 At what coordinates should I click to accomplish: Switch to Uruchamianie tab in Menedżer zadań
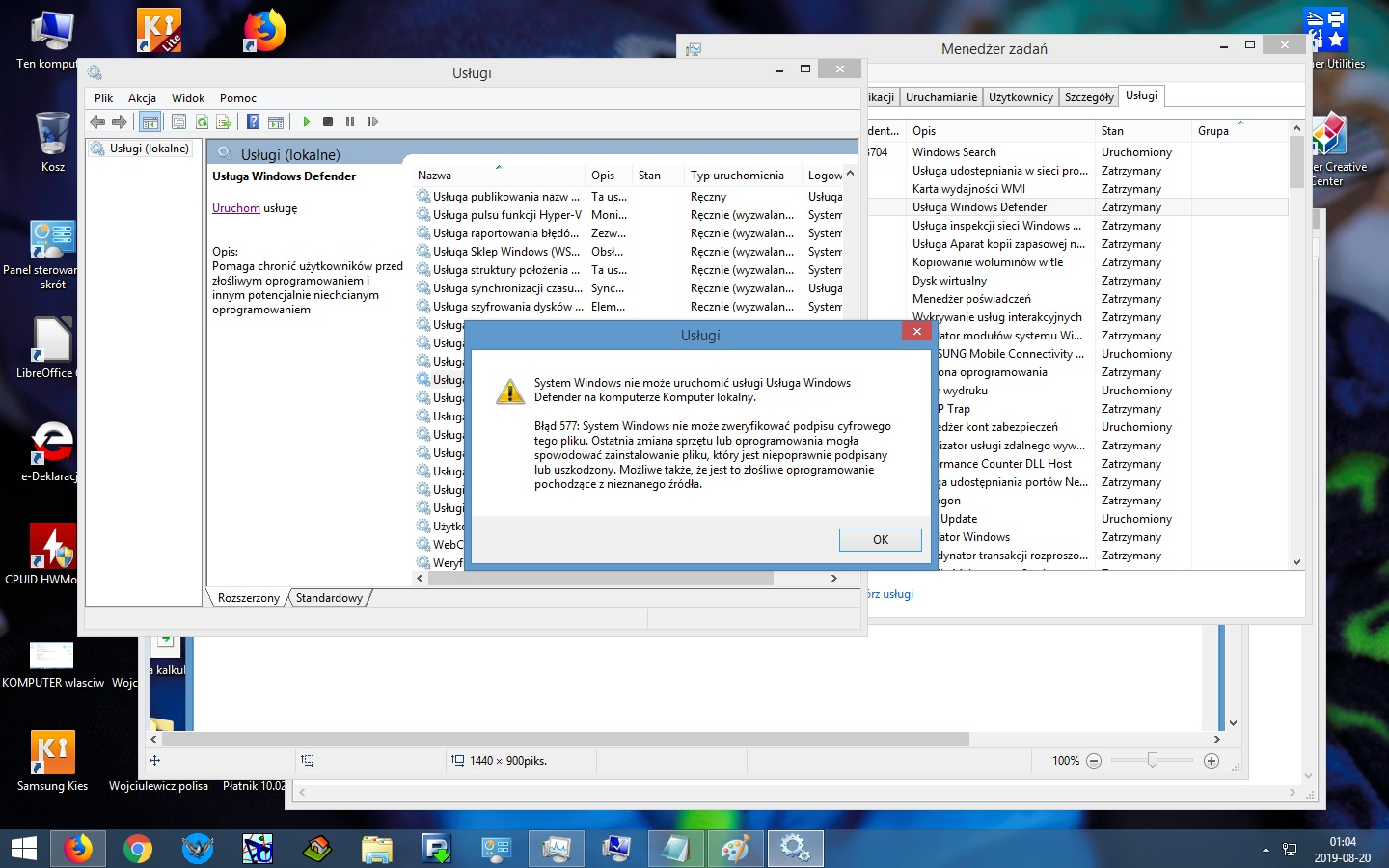pos(941,97)
